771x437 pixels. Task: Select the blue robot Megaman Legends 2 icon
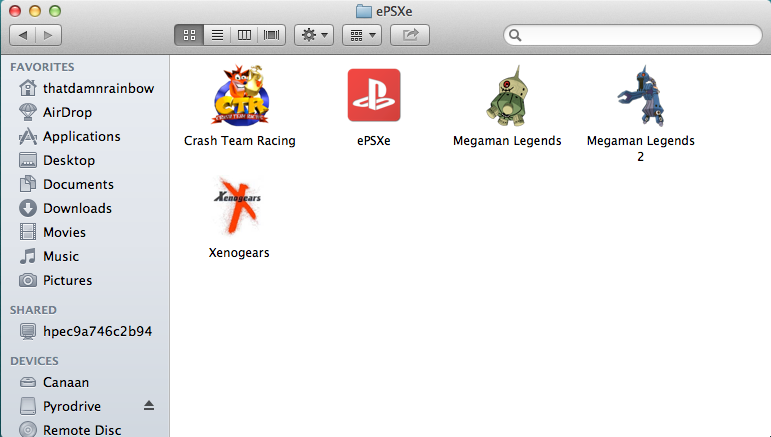(641, 96)
